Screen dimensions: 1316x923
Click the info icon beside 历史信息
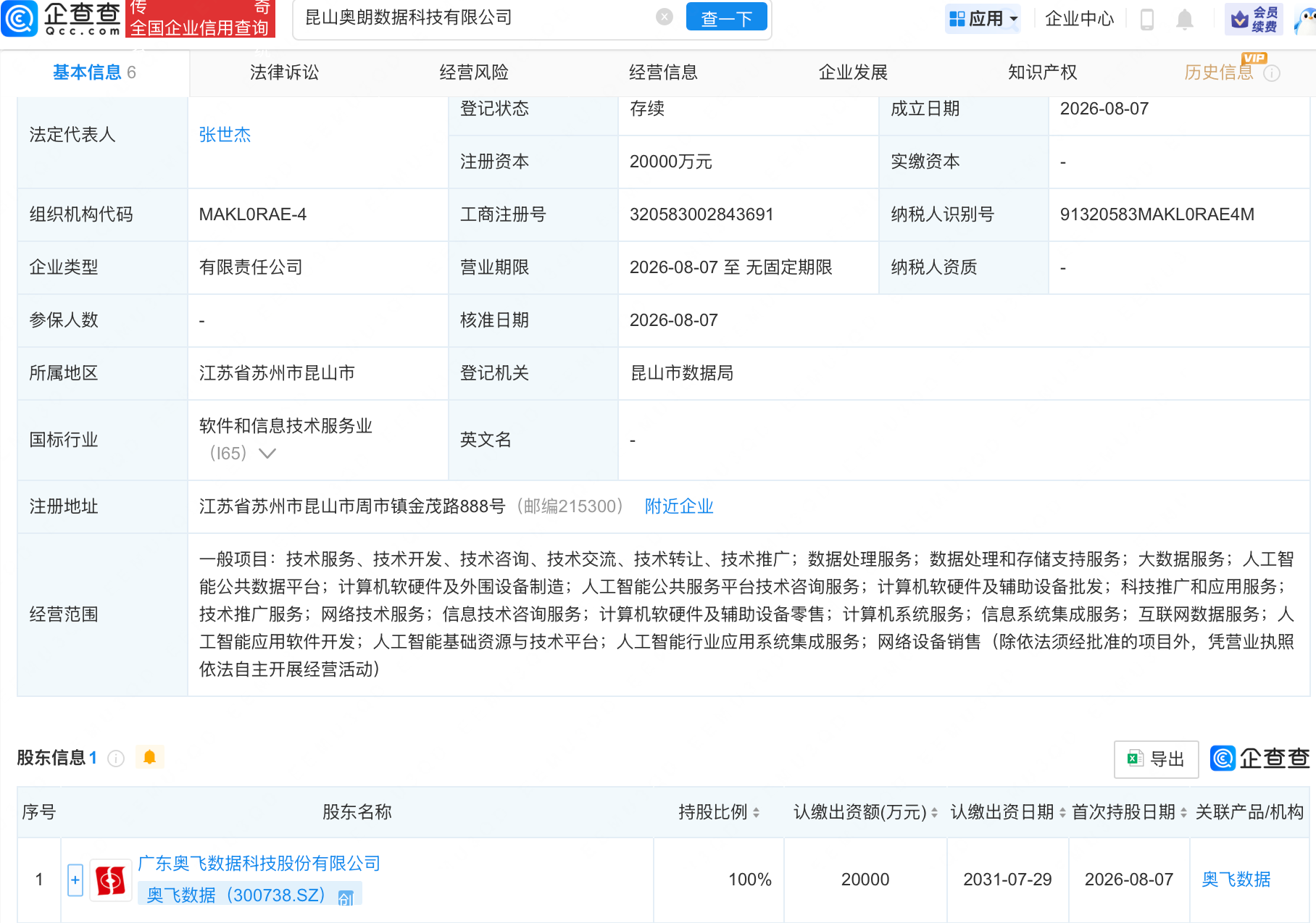(1272, 73)
